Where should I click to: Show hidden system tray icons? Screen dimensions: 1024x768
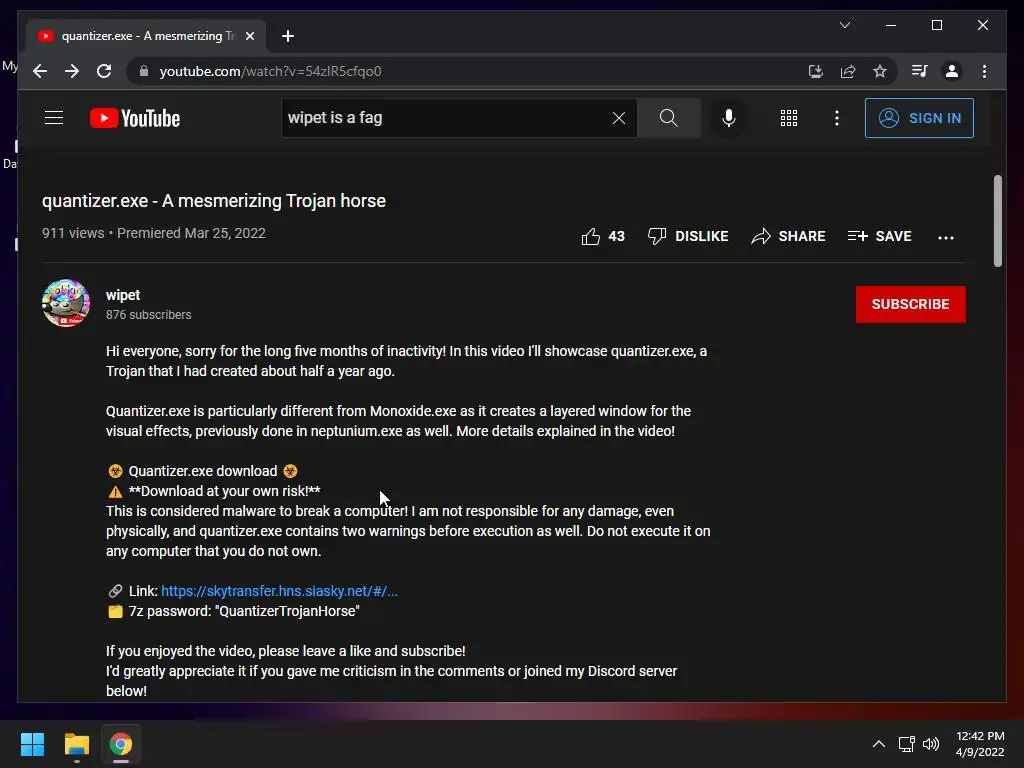coord(879,744)
